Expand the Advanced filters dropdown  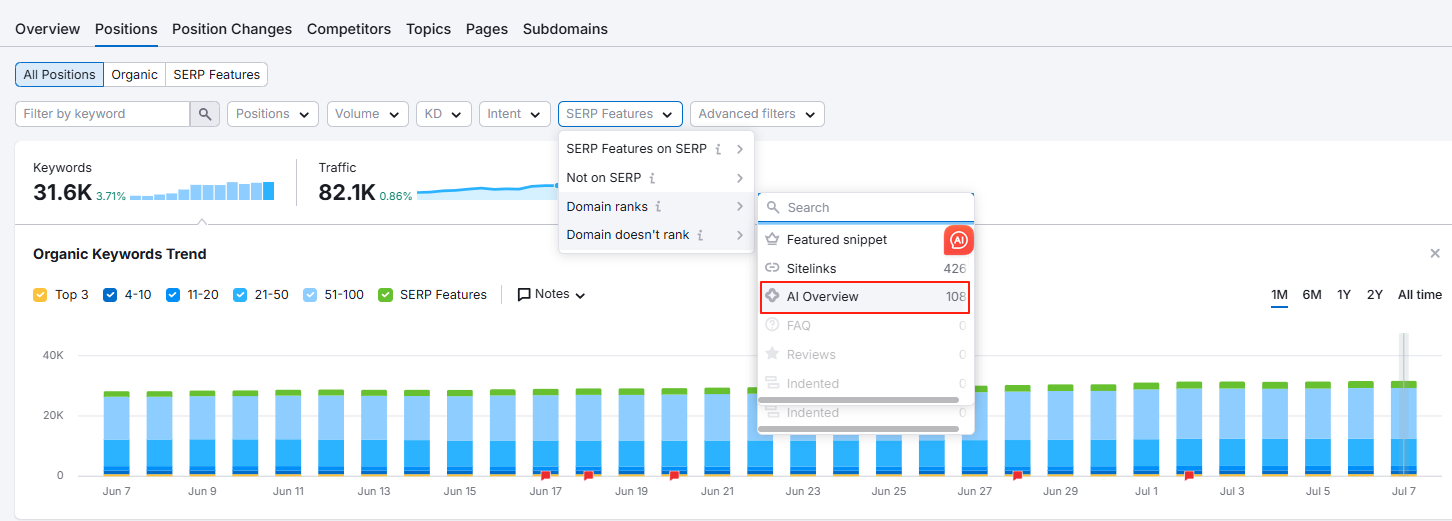coord(757,114)
